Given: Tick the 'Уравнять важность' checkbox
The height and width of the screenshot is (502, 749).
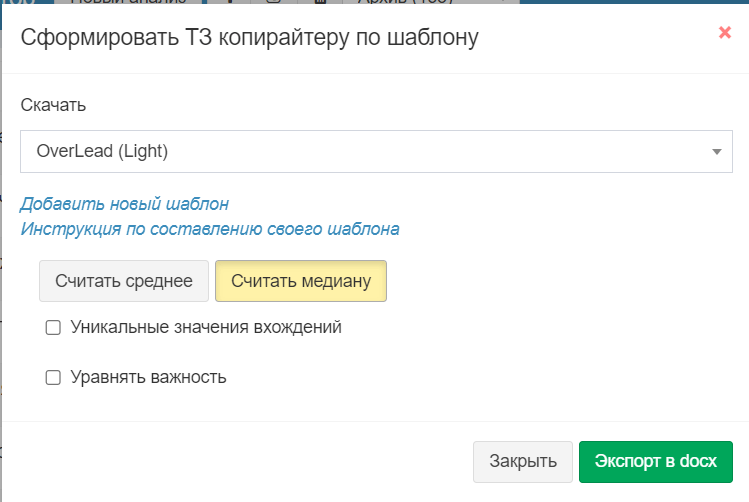Looking at the screenshot, I should tap(54, 377).
